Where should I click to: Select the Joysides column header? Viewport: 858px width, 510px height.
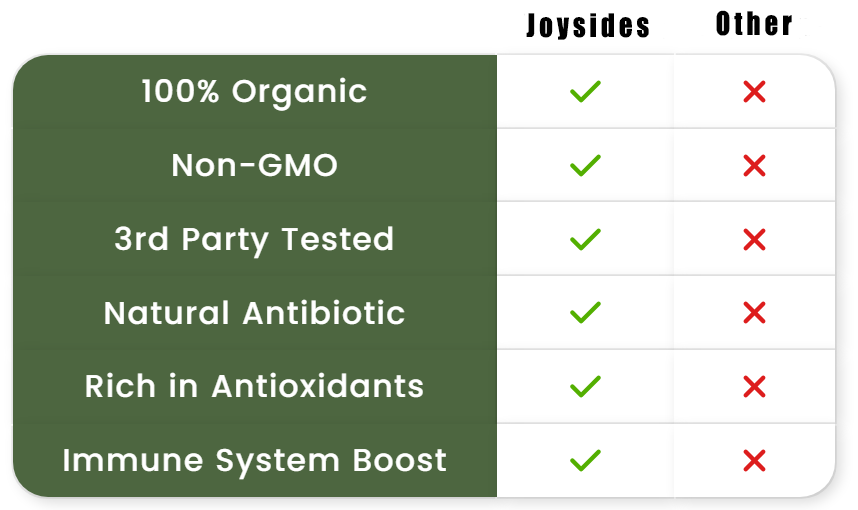588,26
